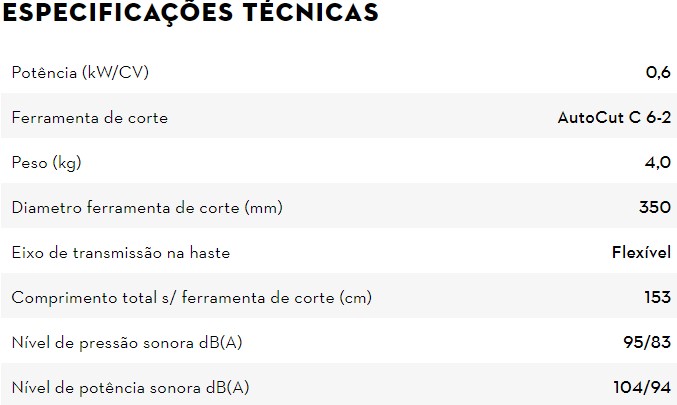Click the Flexível value

(642, 252)
